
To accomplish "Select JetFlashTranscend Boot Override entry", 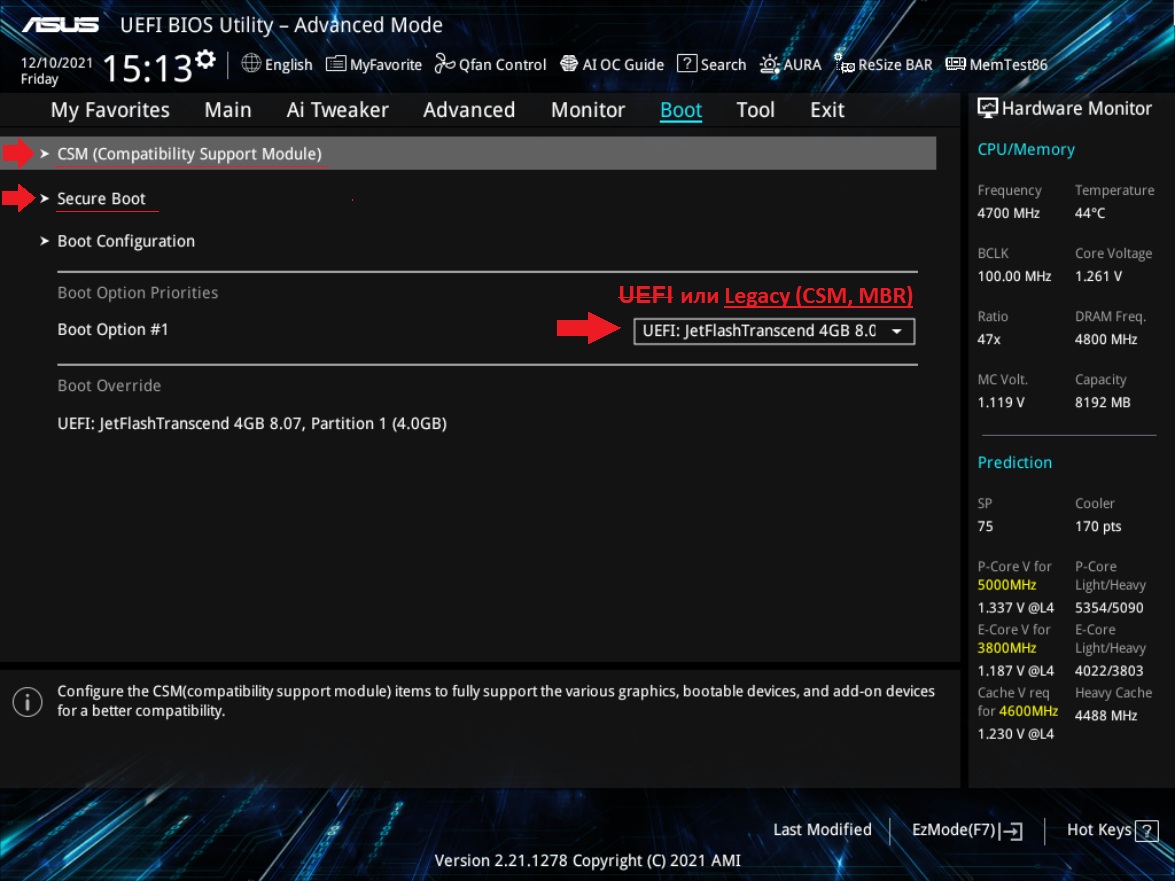I will click(252, 424).
